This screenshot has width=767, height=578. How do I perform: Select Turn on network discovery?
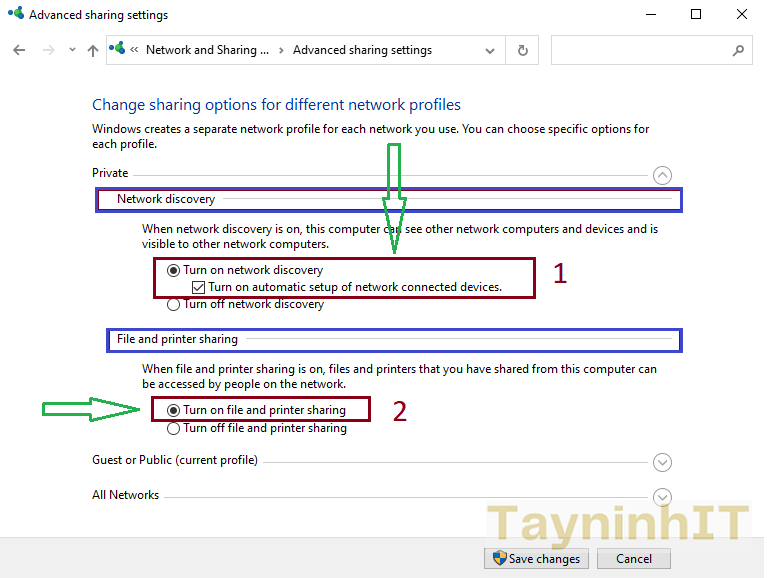point(174,270)
